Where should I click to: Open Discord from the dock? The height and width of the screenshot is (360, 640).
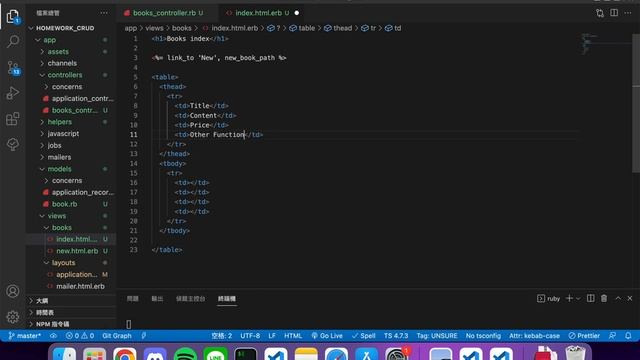point(155,353)
